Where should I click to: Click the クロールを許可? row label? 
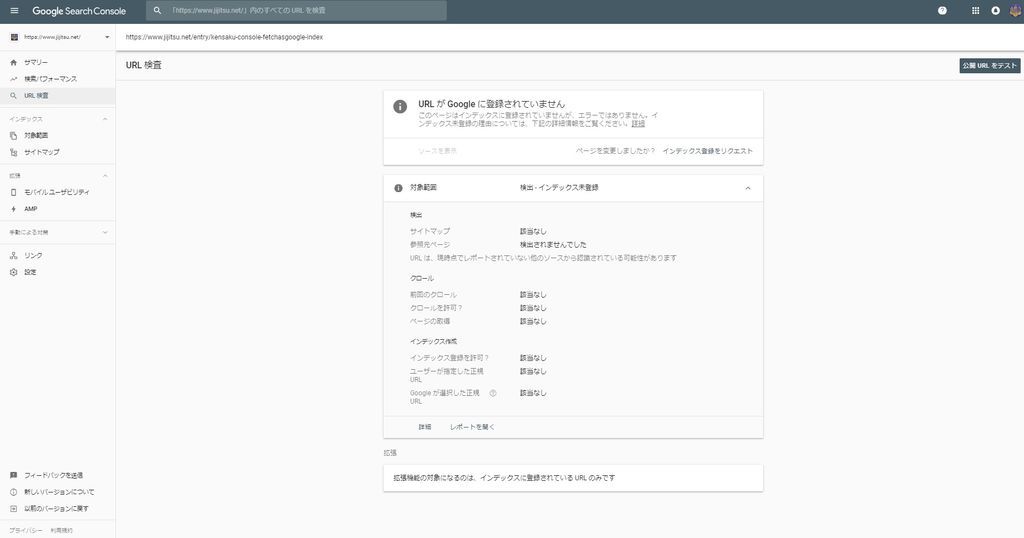click(x=436, y=308)
